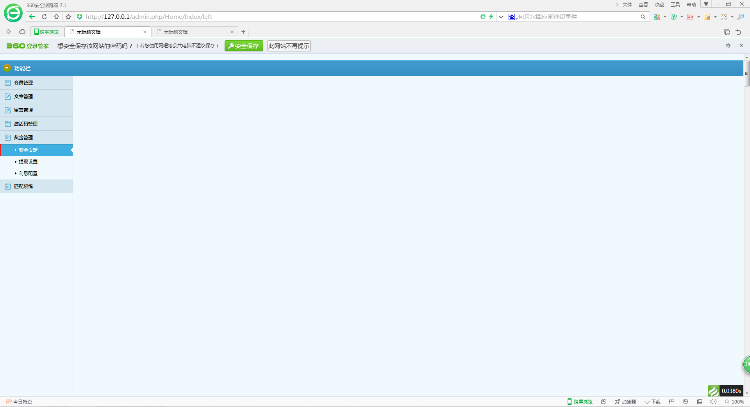This screenshot has width=750, height=407.
Task: Click the screenshot scissors extension icon
Action: (724, 17)
